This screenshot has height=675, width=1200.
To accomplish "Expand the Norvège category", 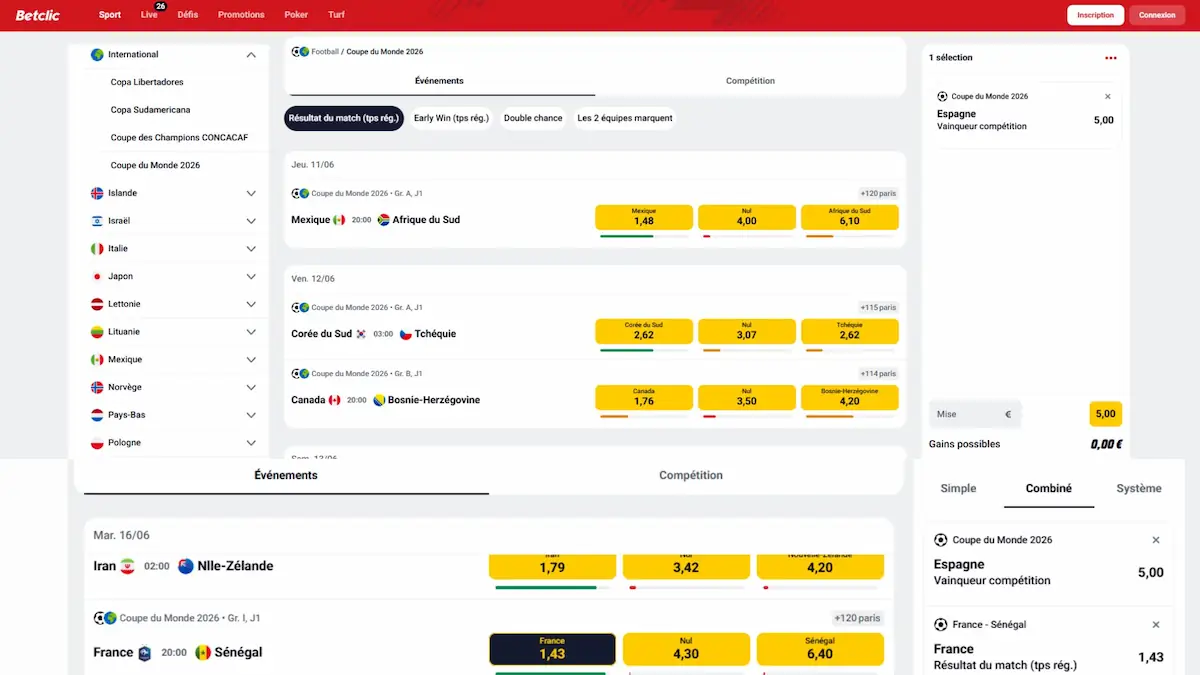I will click(250, 387).
